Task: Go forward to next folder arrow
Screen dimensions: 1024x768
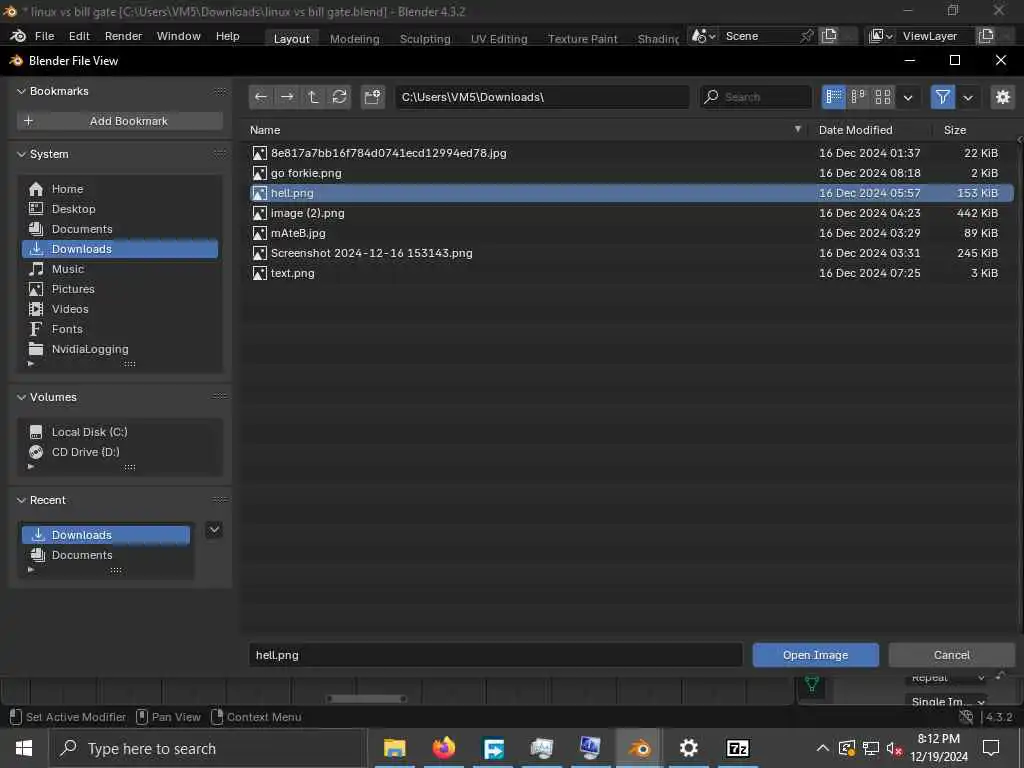Action: pyautogui.click(x=287, y=97)
